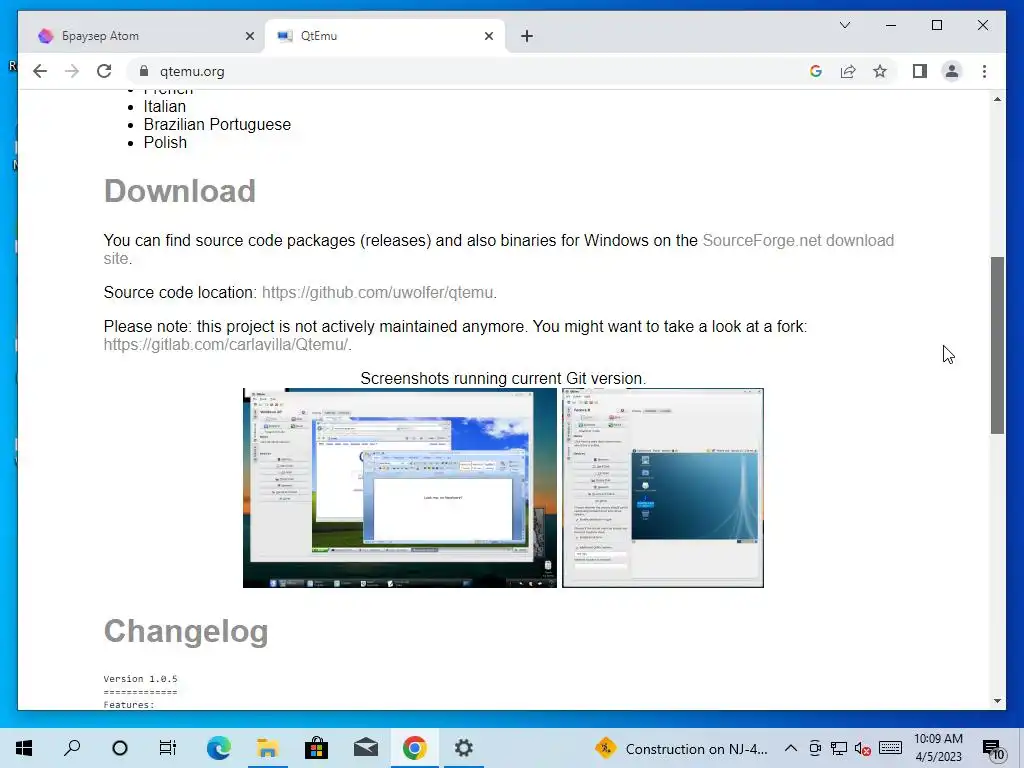
Task: Open the profile avatar menu
Action: tap(952, 71)
